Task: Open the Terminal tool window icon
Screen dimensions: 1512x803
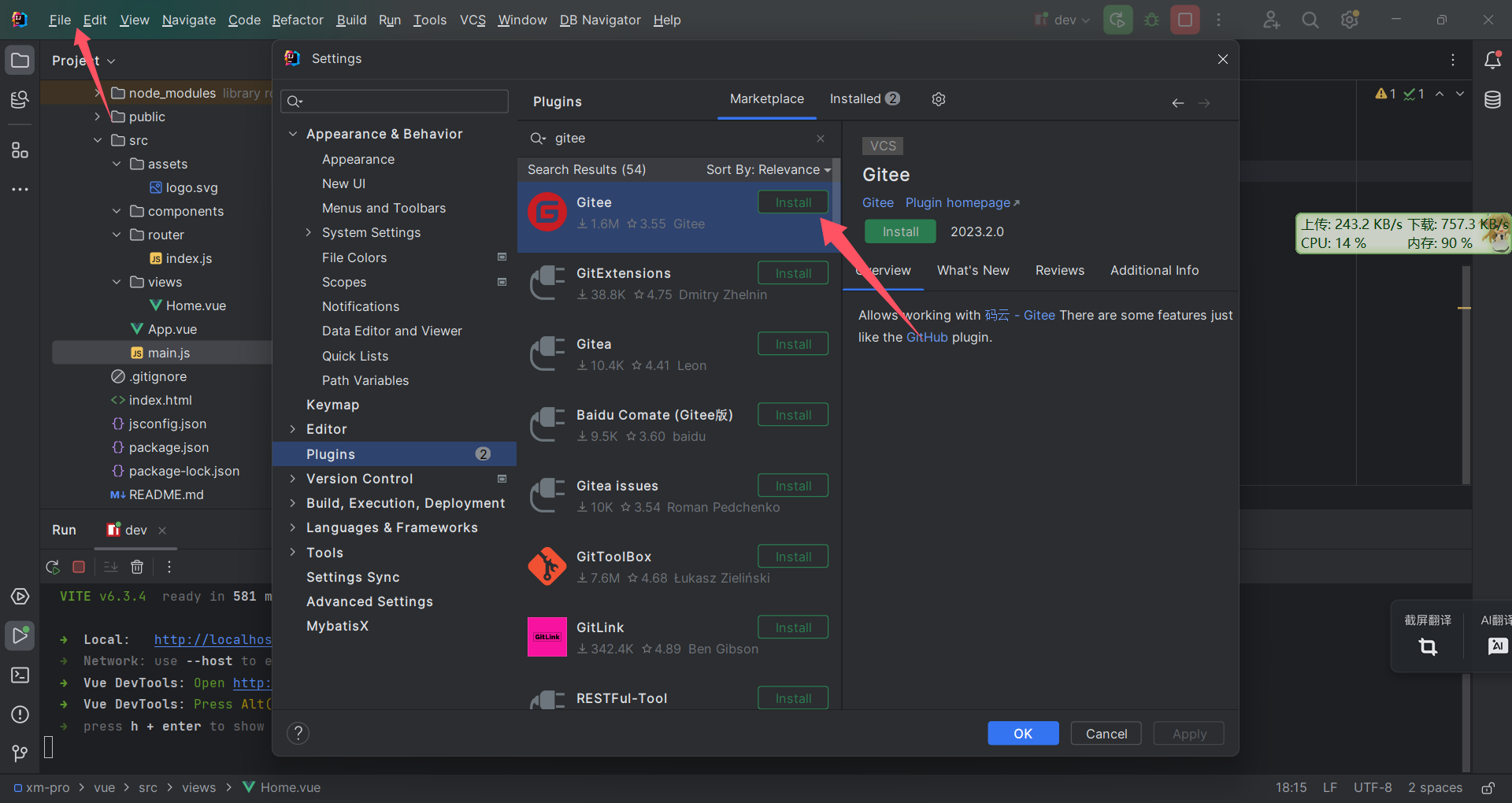Action: pyautogui.click(x=20, y=675)
